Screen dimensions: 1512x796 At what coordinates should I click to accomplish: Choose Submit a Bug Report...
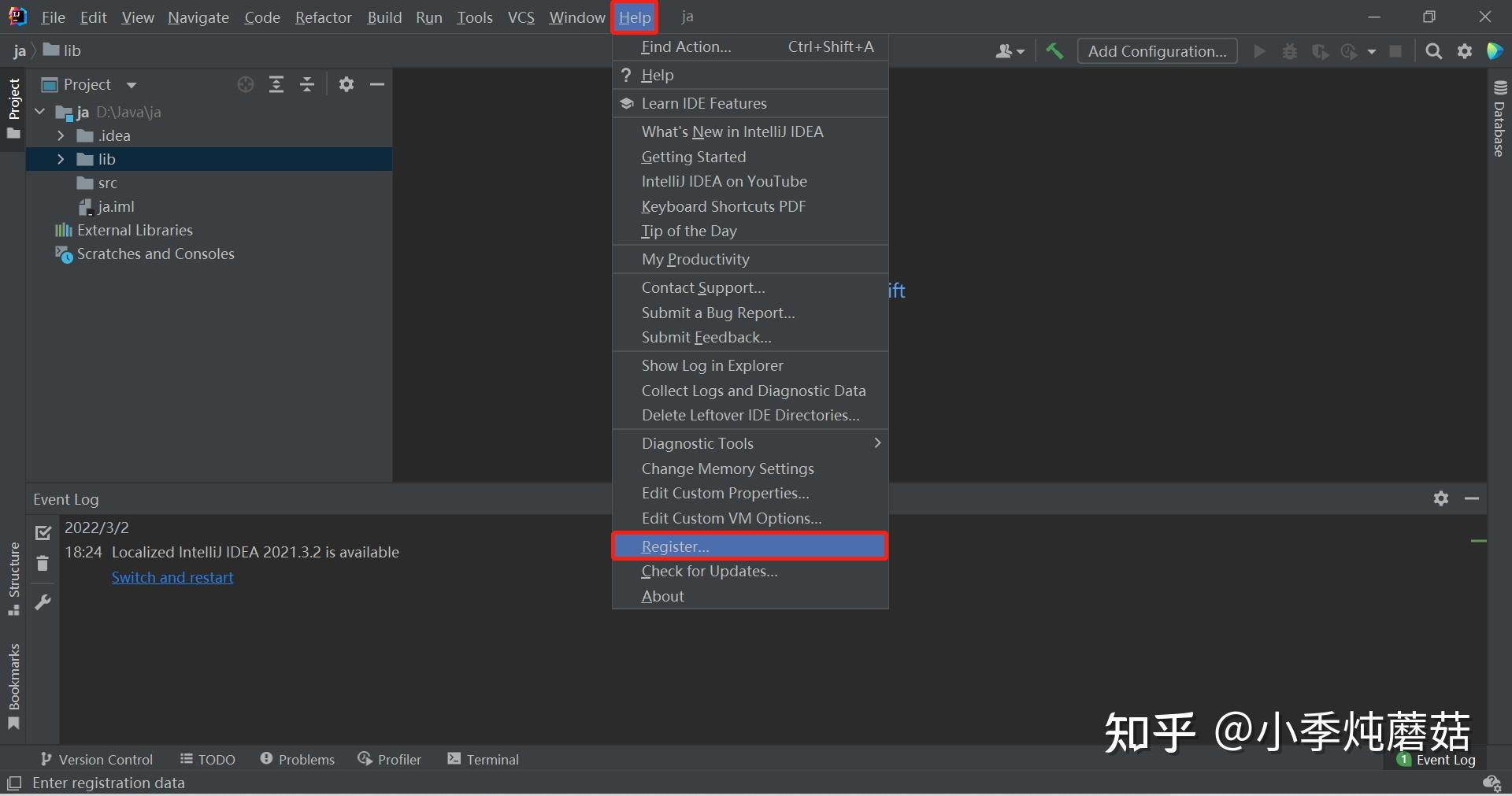coord(750,313)
